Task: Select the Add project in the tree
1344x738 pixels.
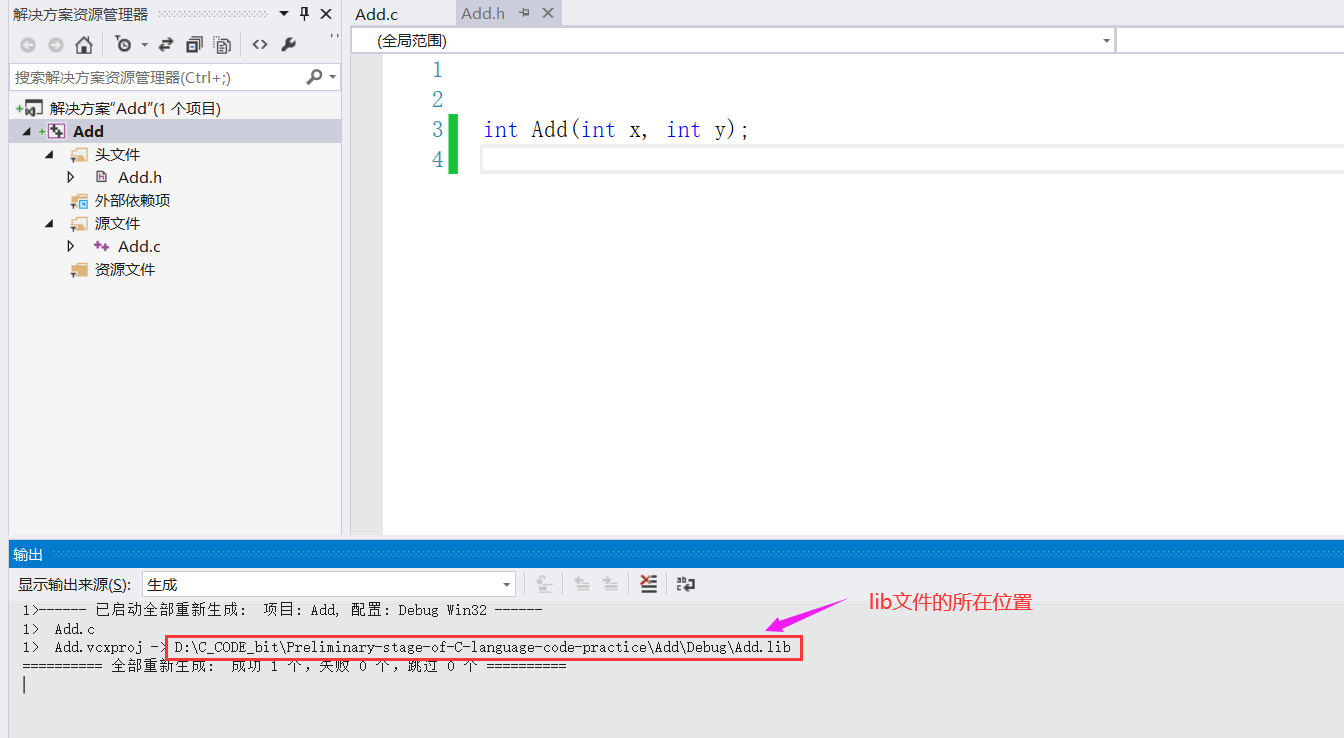Action: point(88,131)
